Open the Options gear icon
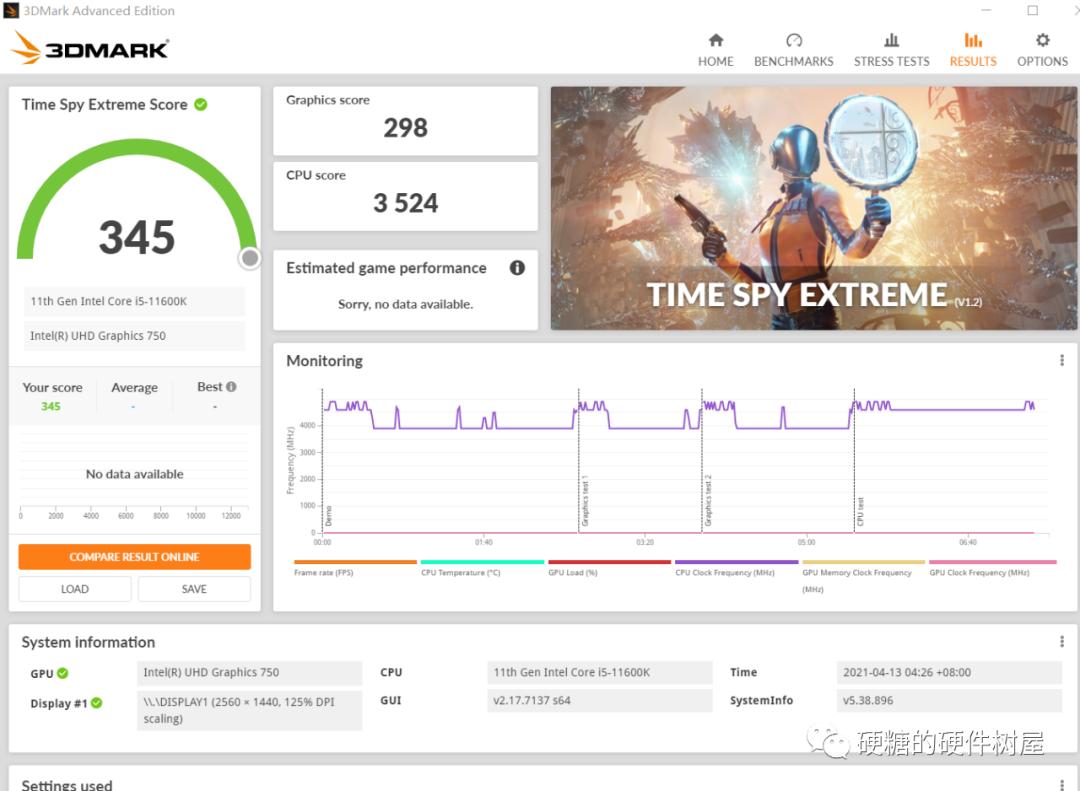Viewport: 1080px width, 791px height. click(1042, 41)
